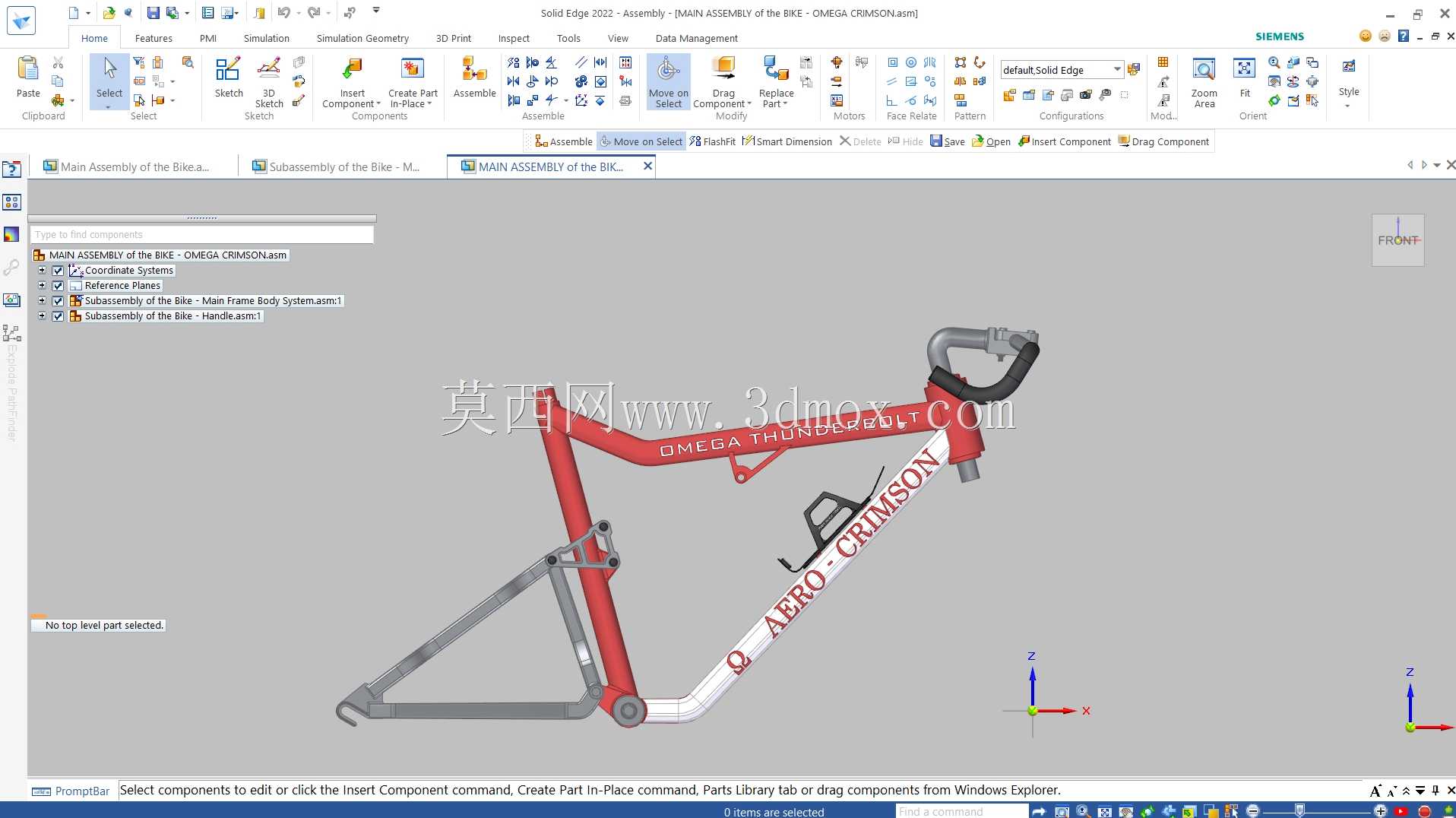This screenshot has width=1456, height=818.
Task: Open the Save dropdown arrow in quick access toolbar
Action: (187, 13)
